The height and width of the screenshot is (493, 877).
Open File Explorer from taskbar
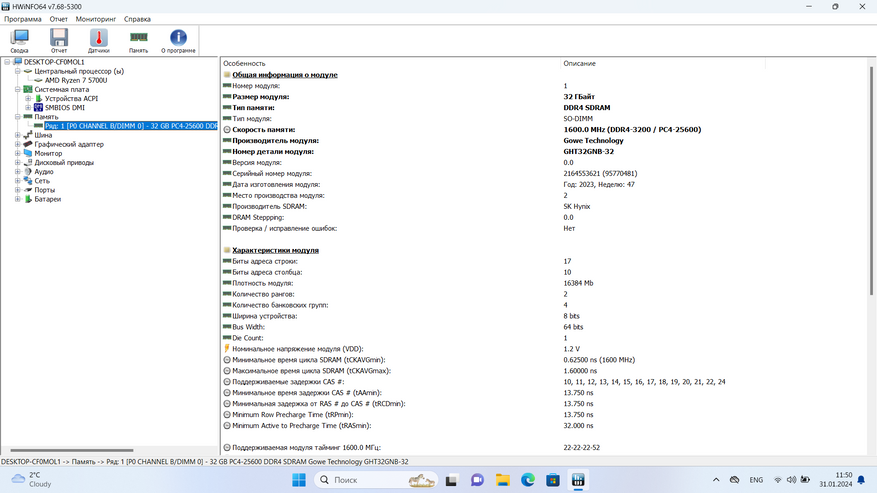[502, 480]
